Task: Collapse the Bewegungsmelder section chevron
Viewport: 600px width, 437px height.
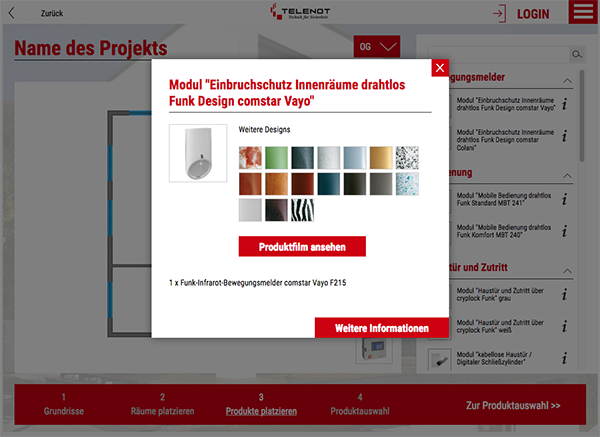Action: click(x=567, y=81)
